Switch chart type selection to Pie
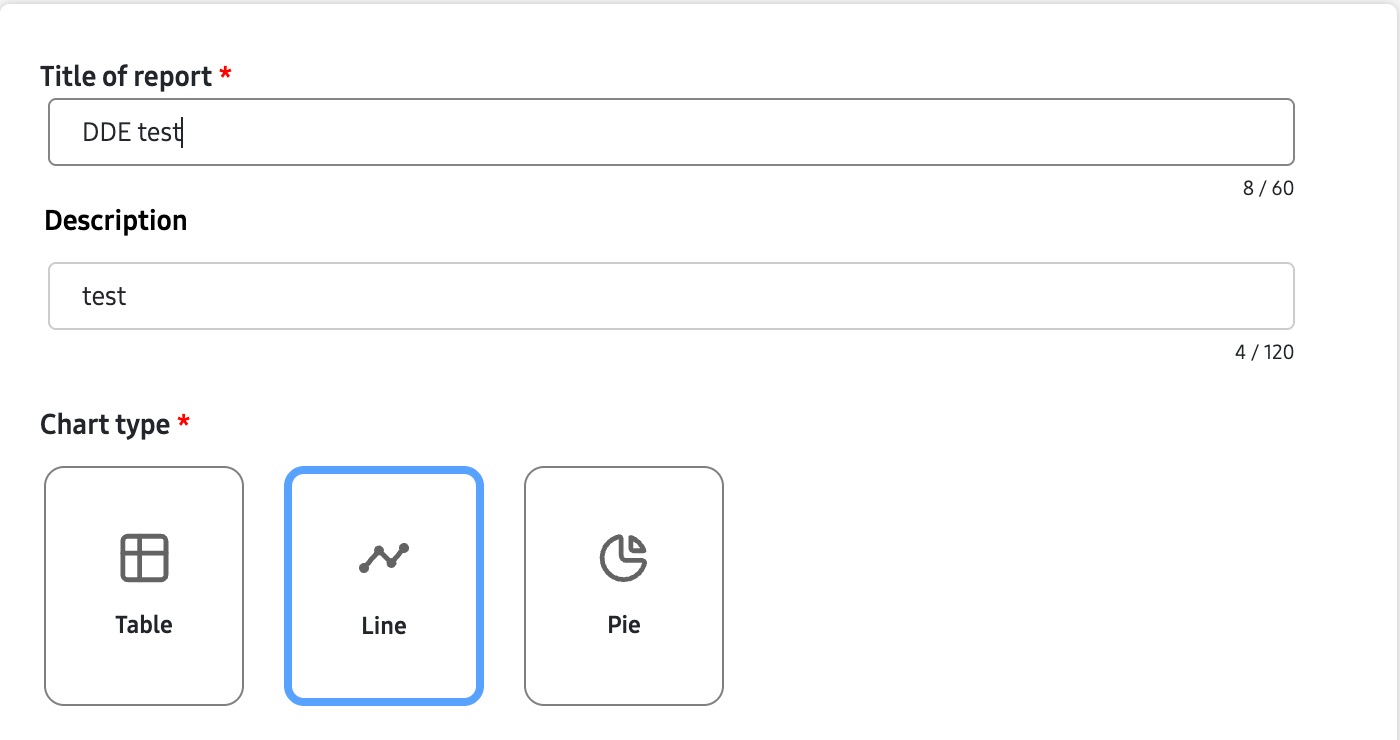 click(x=624, y=585)
